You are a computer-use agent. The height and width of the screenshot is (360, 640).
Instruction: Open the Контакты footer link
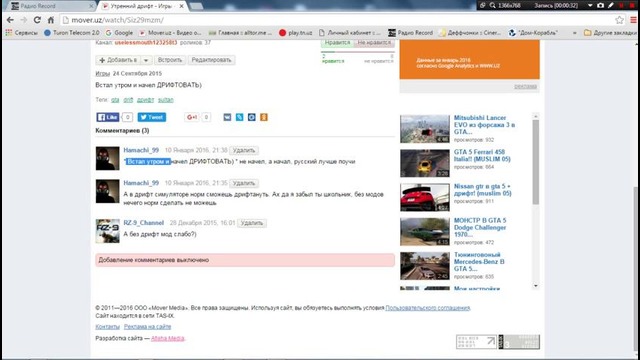coord(108,327)
